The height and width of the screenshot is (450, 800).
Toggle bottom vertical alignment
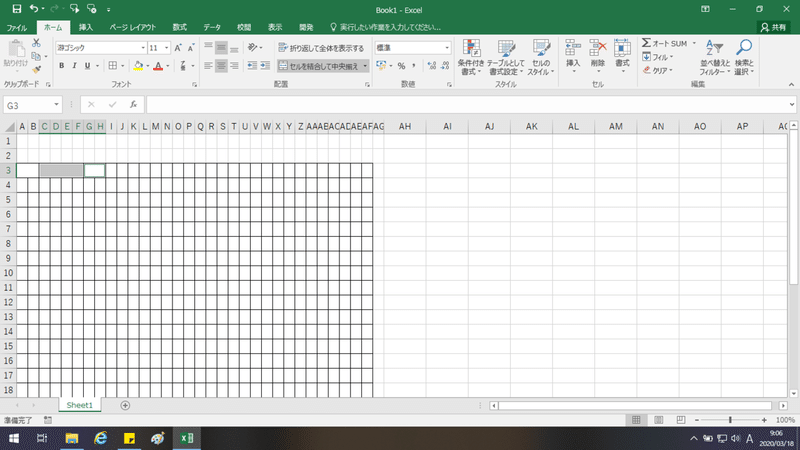(234, 47)
